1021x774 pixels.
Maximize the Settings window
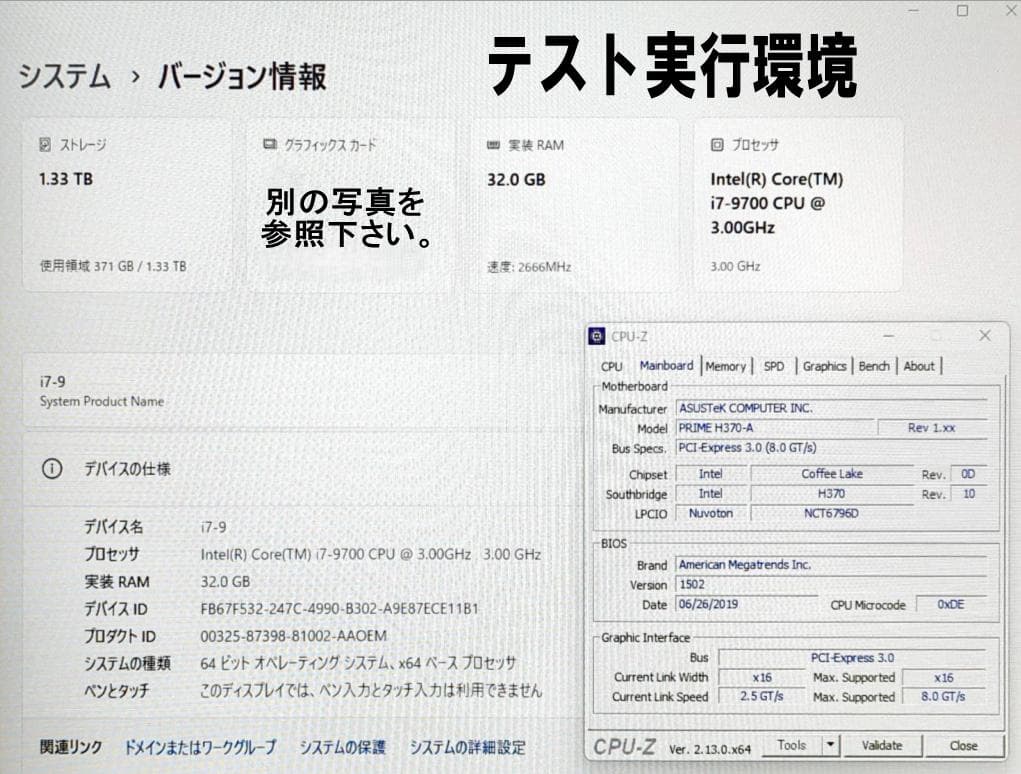962,11
